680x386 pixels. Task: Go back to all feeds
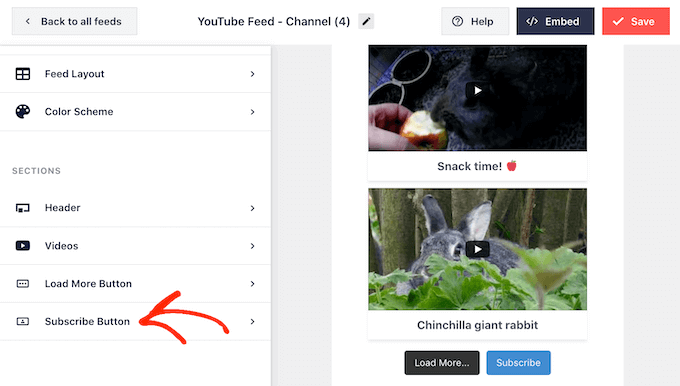(75, 21)
